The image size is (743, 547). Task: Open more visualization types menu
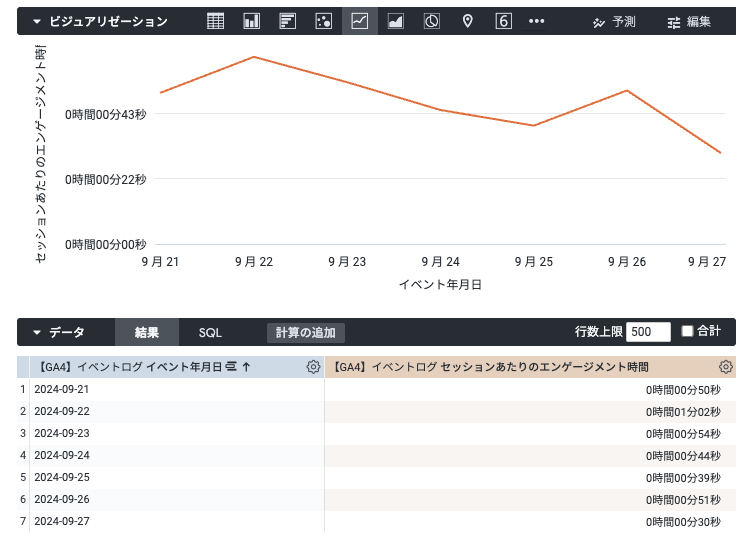tap(537, 21)
